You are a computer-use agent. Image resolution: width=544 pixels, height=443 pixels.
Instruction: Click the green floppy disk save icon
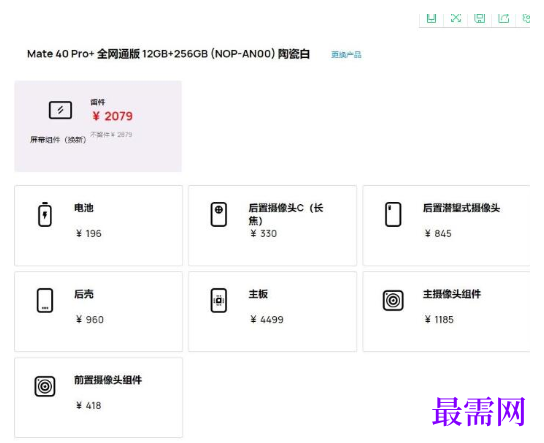tap(479, 18)
